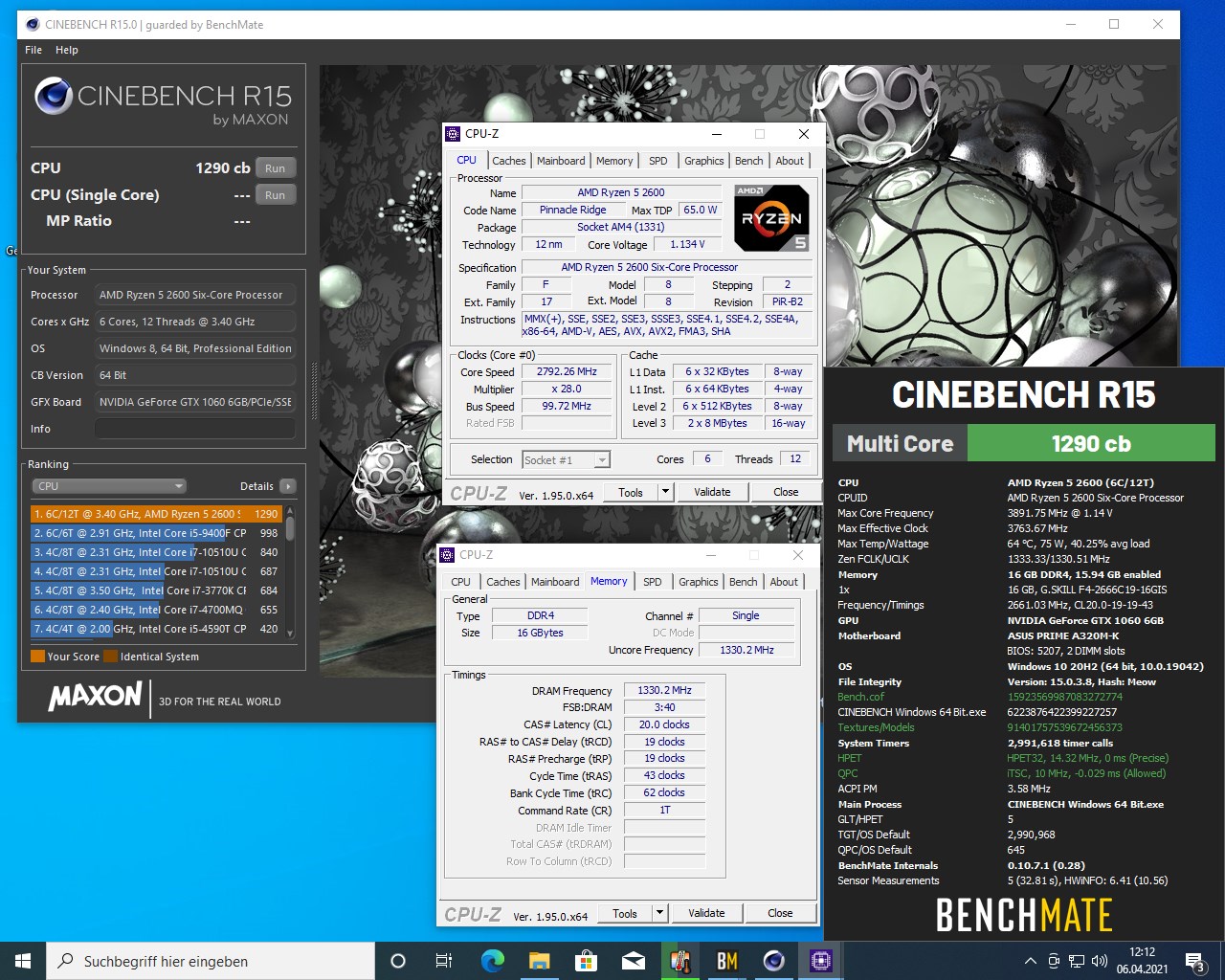This screenshot has width=1225, height=980.
Task: Switch to Bench tab in upper CPU-Z
Action: pos(749,161)
